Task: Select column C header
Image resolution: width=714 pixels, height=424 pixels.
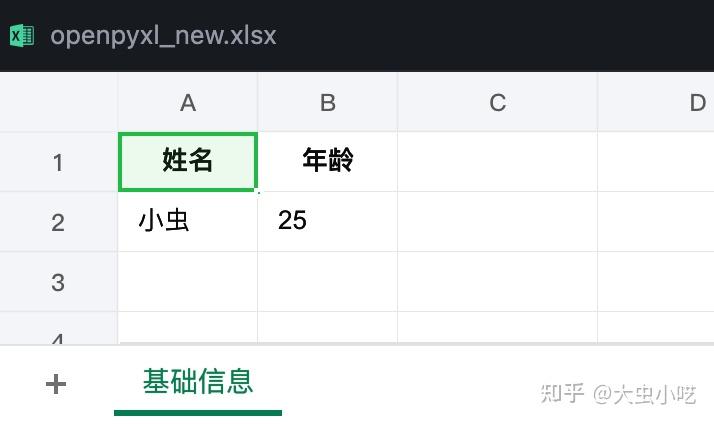Action: [x=497, y=102]
